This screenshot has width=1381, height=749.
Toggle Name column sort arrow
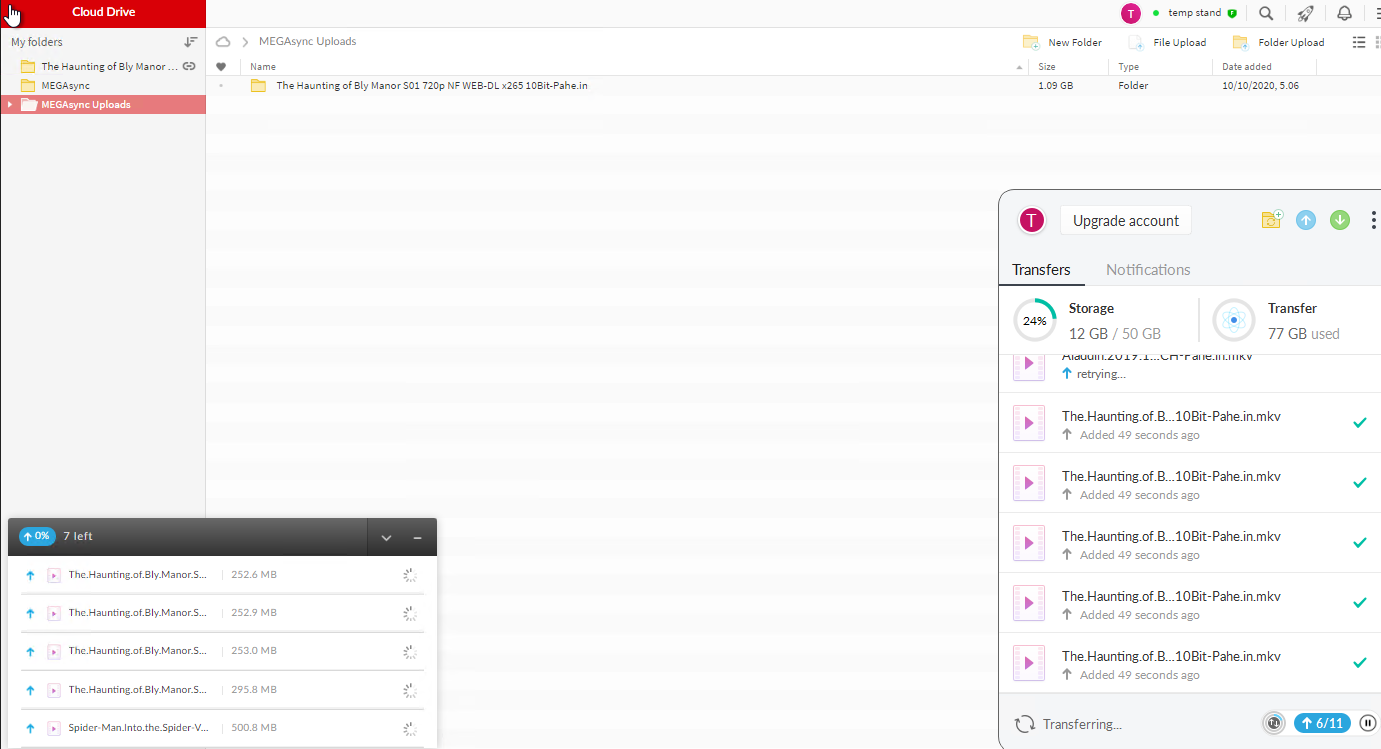[x=1020, y=67]
